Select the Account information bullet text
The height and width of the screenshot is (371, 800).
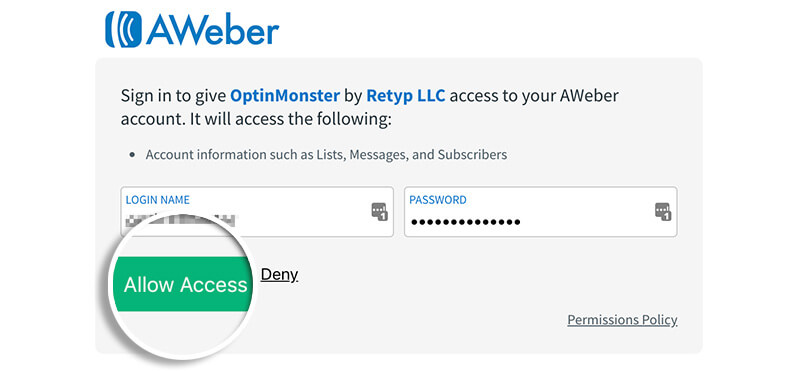click(326, 155)
